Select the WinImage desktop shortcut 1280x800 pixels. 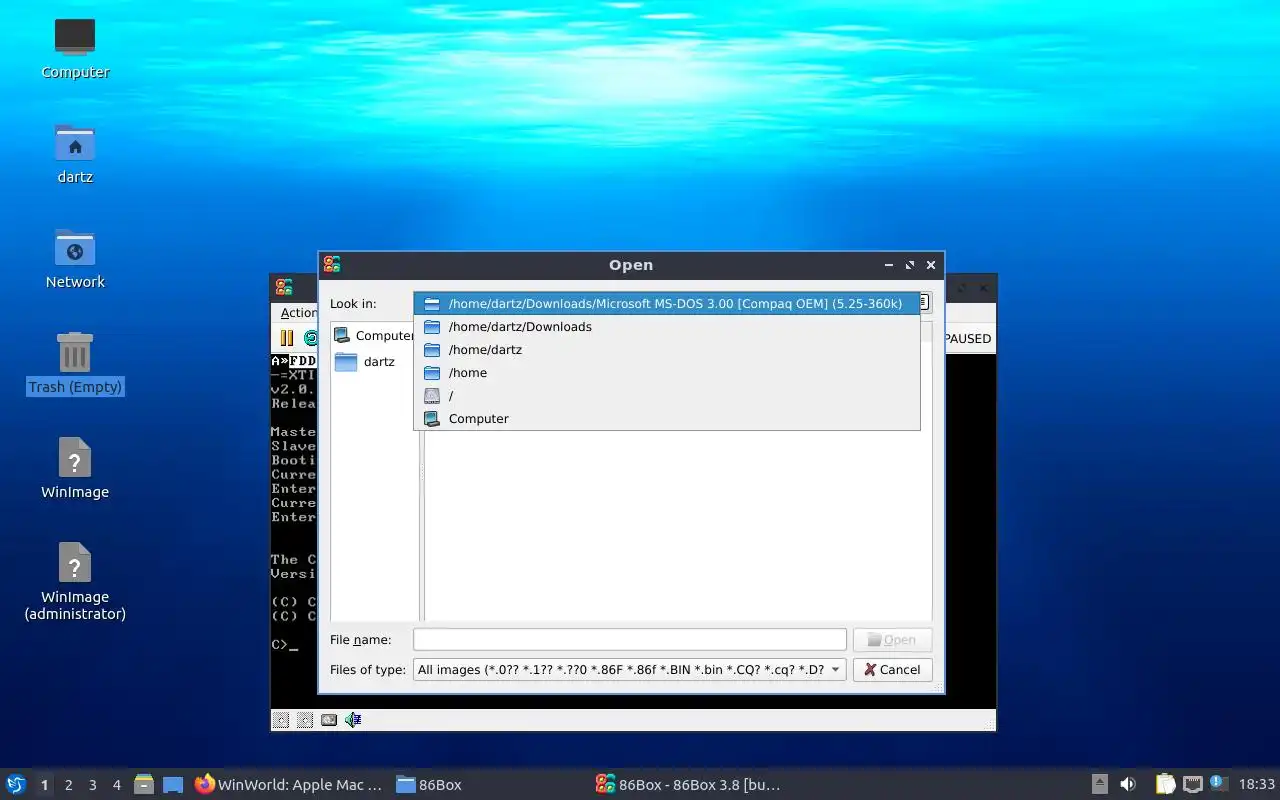[75, 468]
